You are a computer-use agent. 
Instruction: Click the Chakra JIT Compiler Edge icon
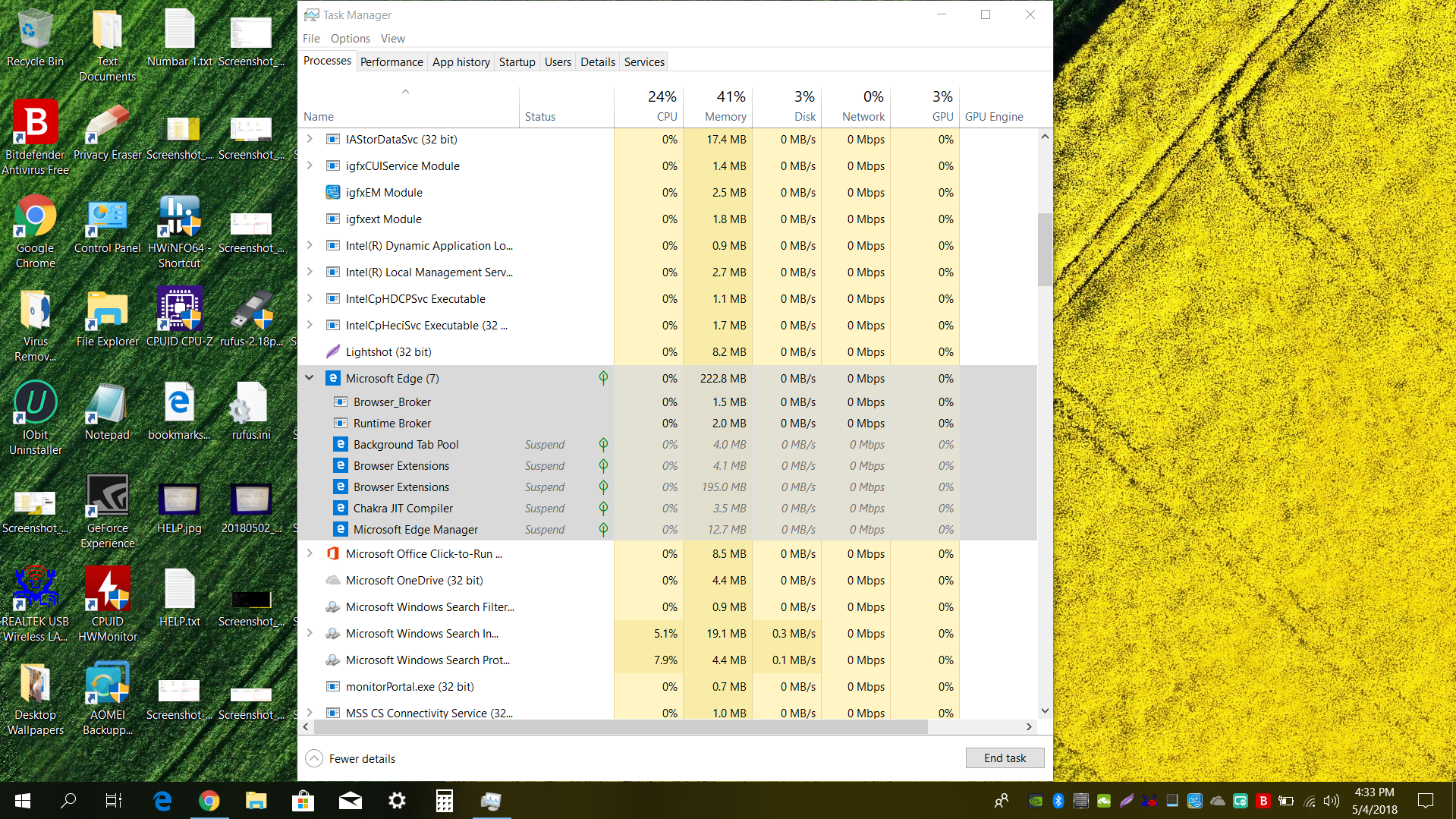(341, 508)
